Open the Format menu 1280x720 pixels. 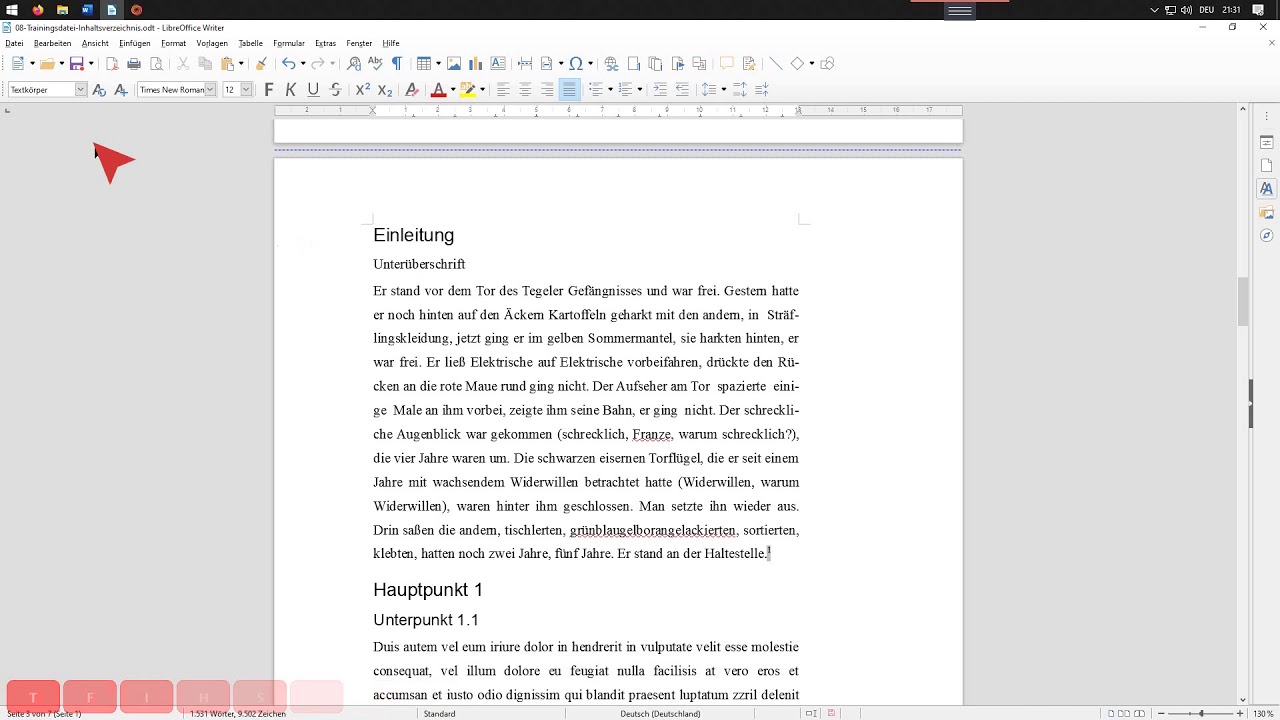174,43
